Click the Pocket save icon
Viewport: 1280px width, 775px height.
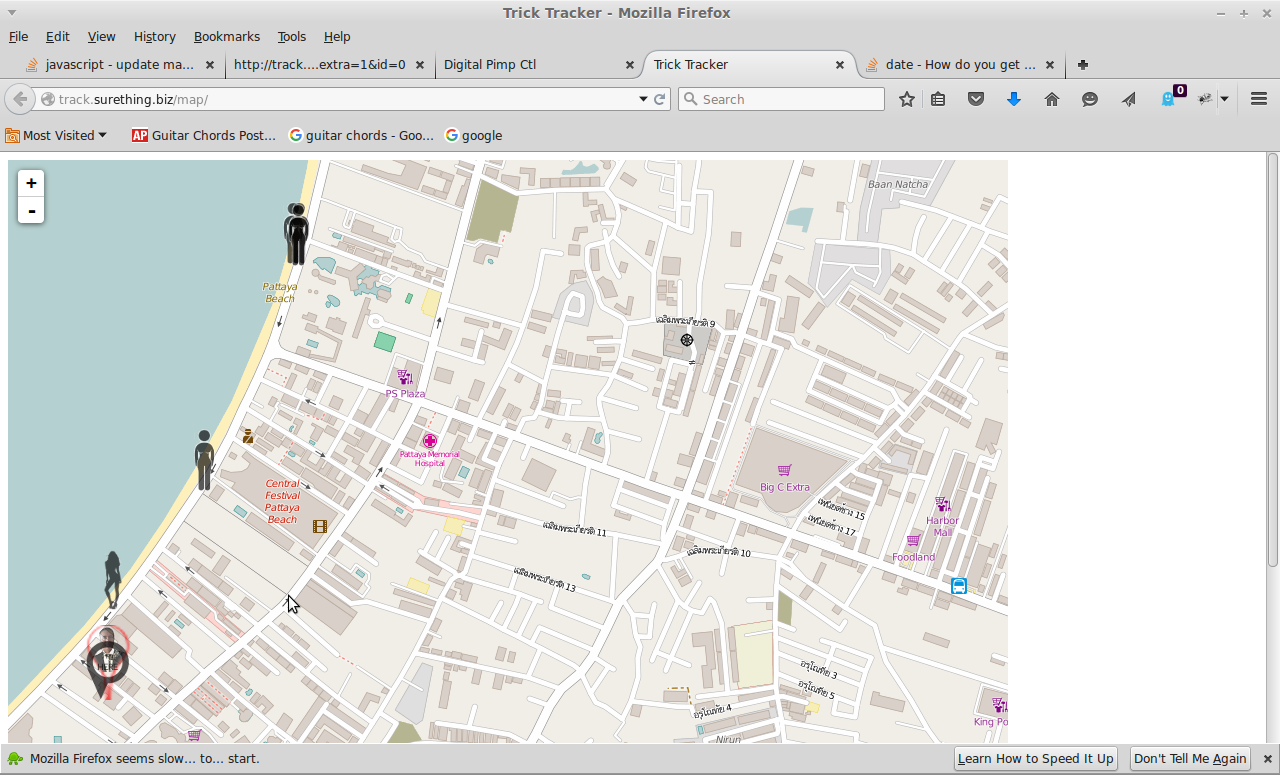click(x=976, y=99)
